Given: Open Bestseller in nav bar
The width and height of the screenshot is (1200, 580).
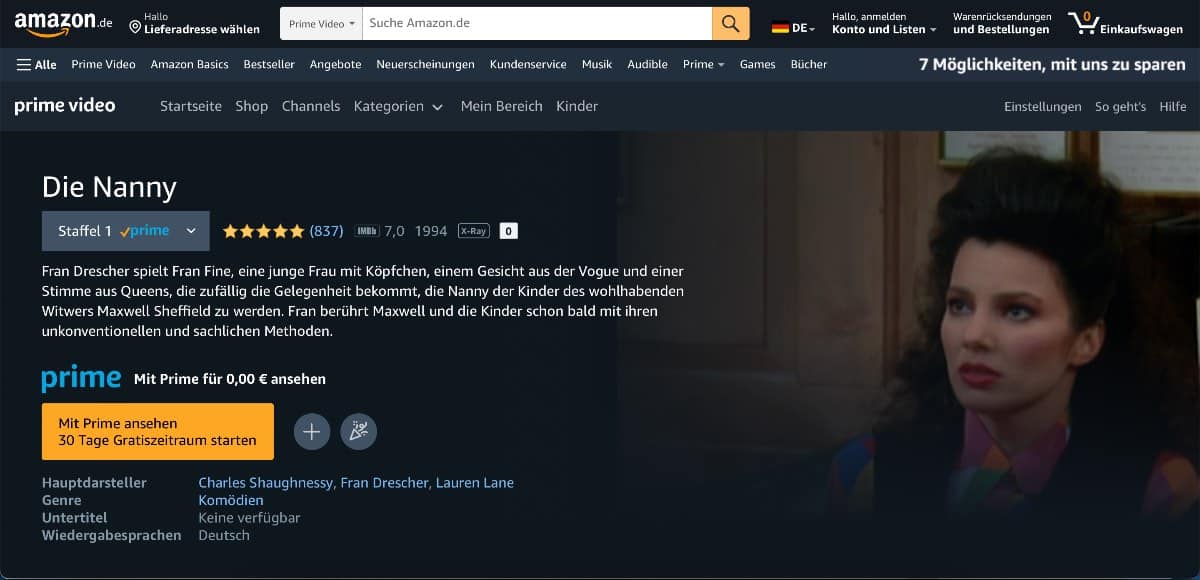Looking at the screenshot, I should click(269, 64).
